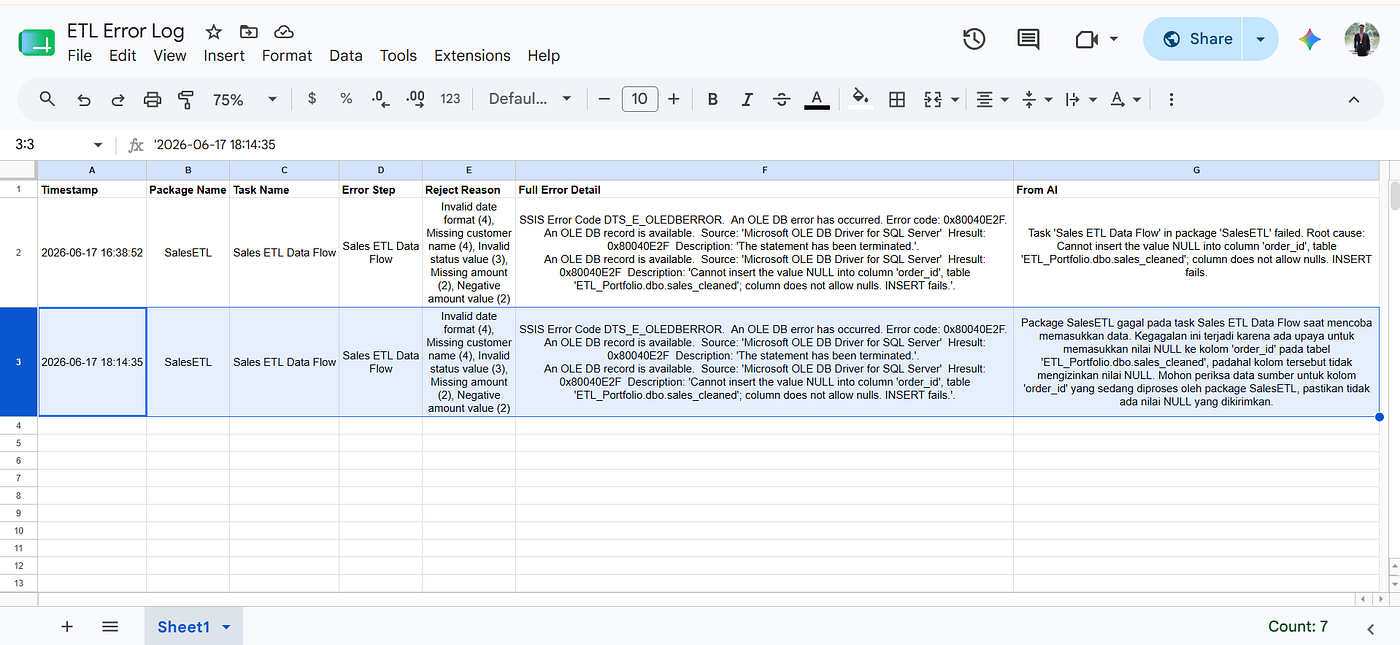Click the formula bar

(x=770, y=145)
